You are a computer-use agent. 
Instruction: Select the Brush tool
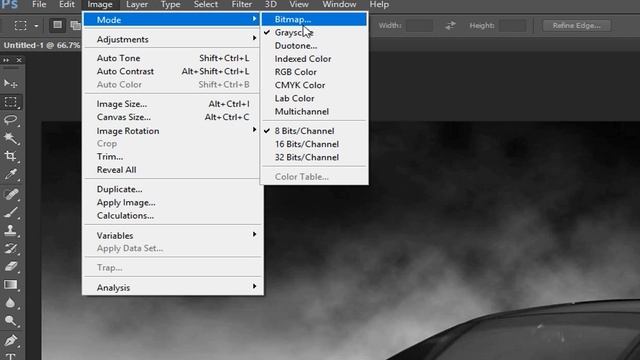point(11,212)
